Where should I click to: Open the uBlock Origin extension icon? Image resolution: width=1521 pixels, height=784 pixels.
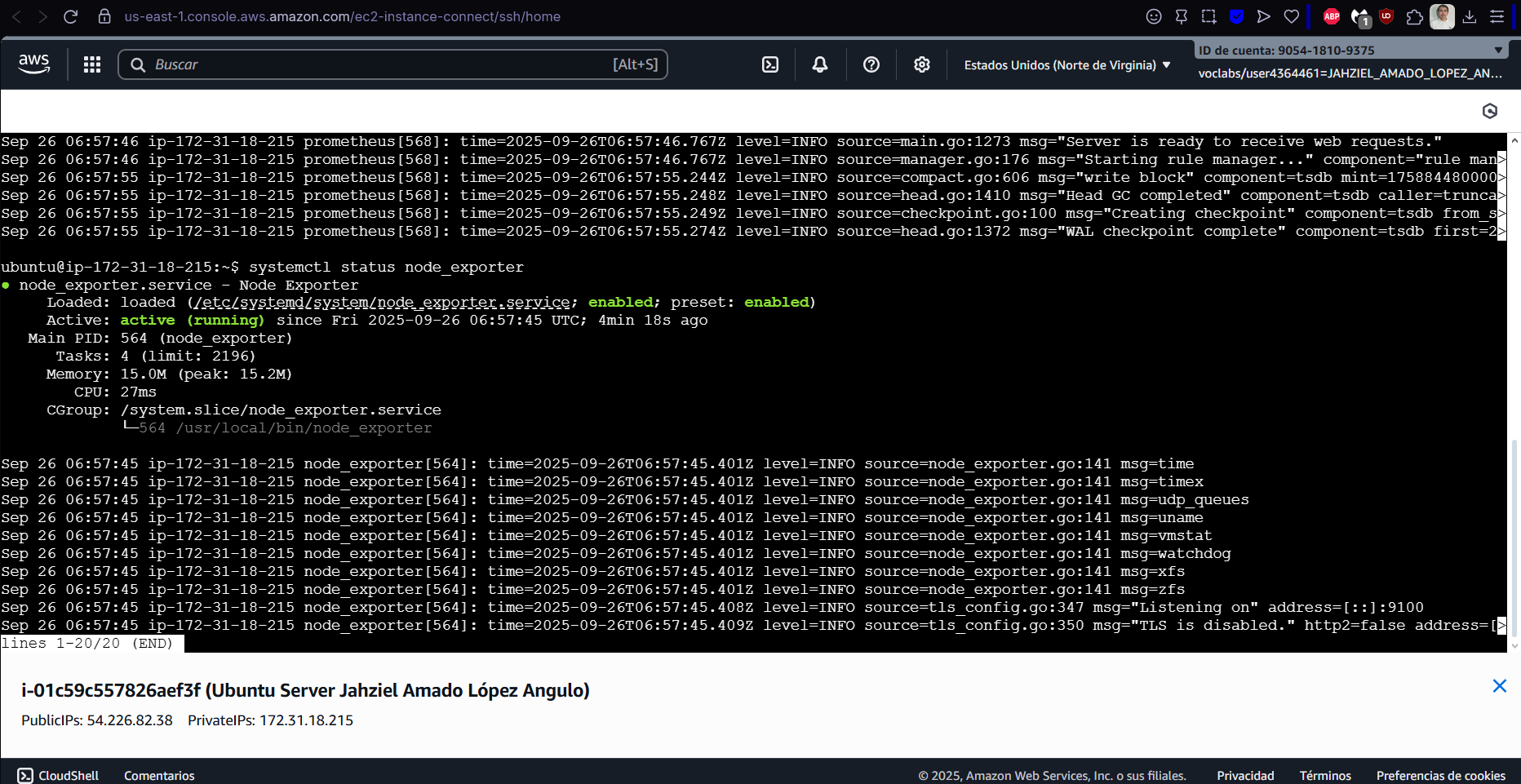coord(1386,16)
